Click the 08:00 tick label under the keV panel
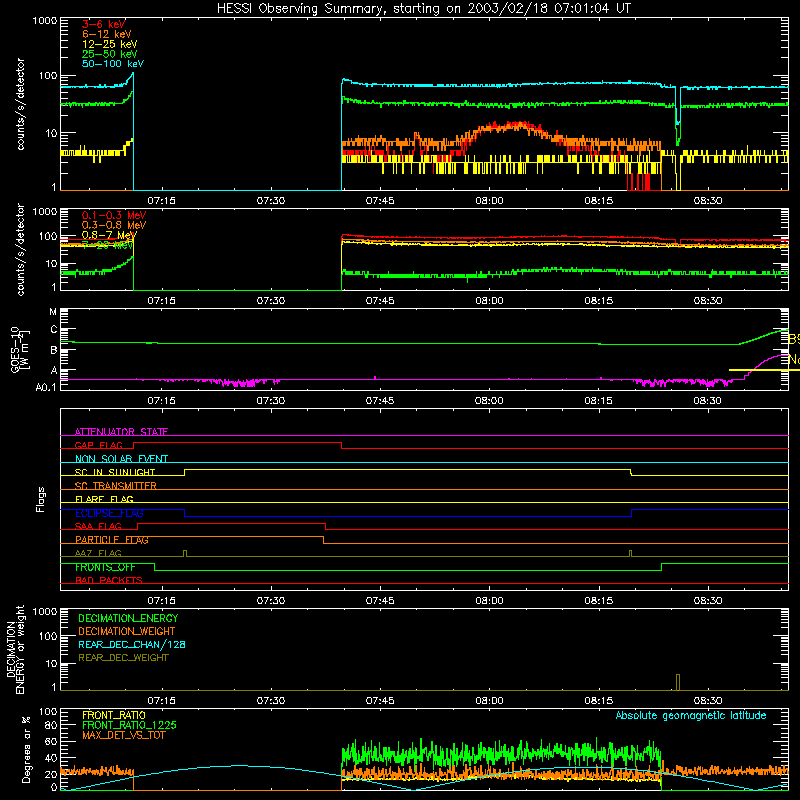This screenshot has width=800, height=800. coord(489,201)
